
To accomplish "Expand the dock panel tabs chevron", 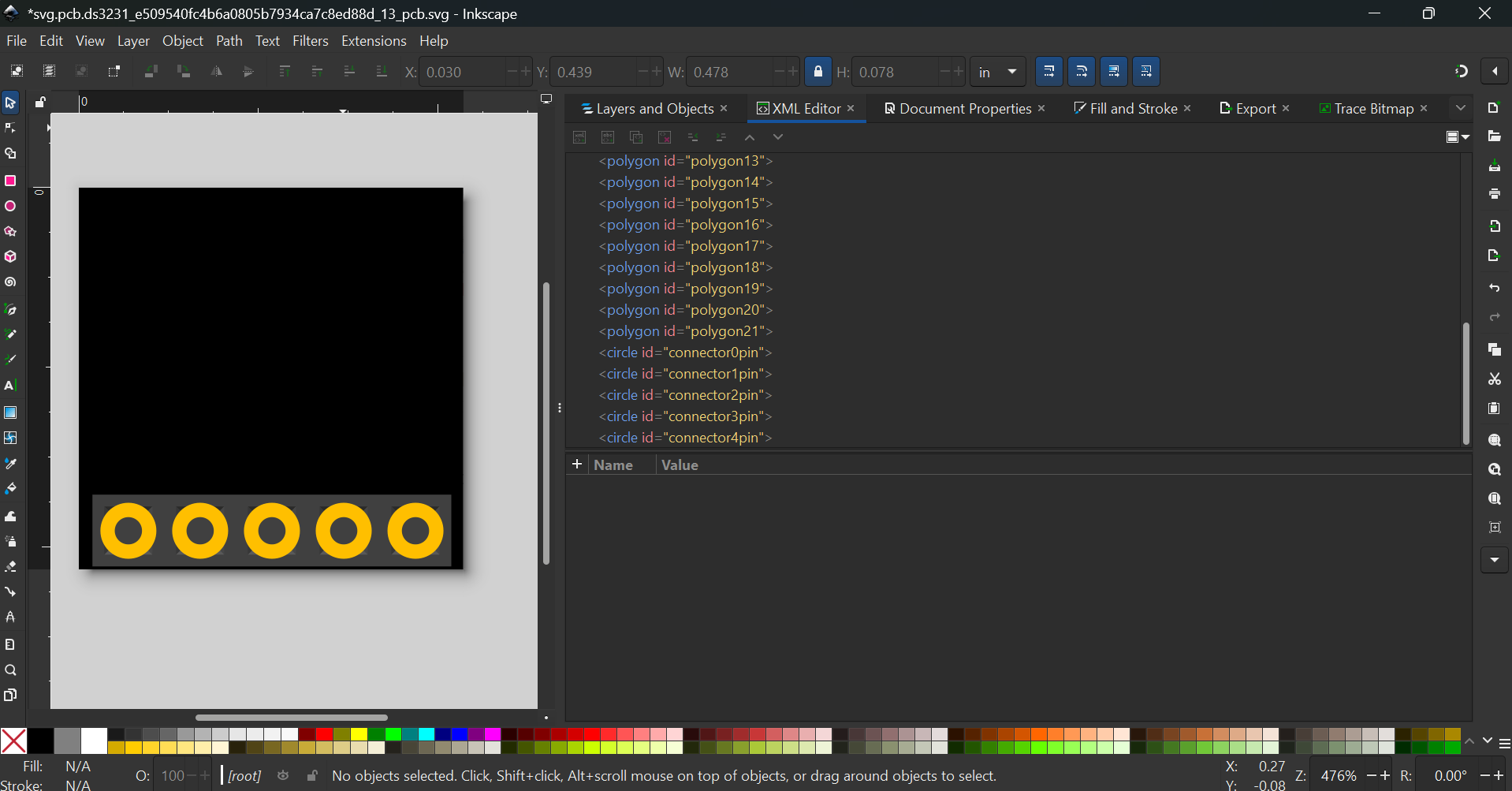I will 1461,108.
